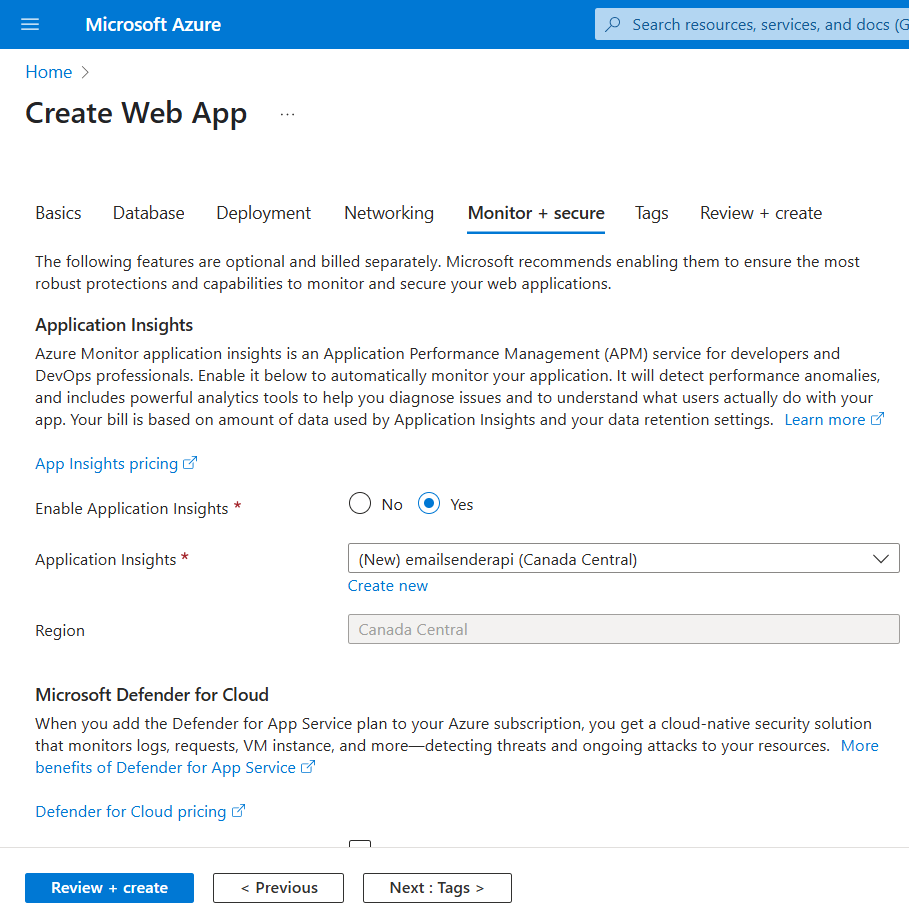
Task: Click the Previous button
Action: 278,888
